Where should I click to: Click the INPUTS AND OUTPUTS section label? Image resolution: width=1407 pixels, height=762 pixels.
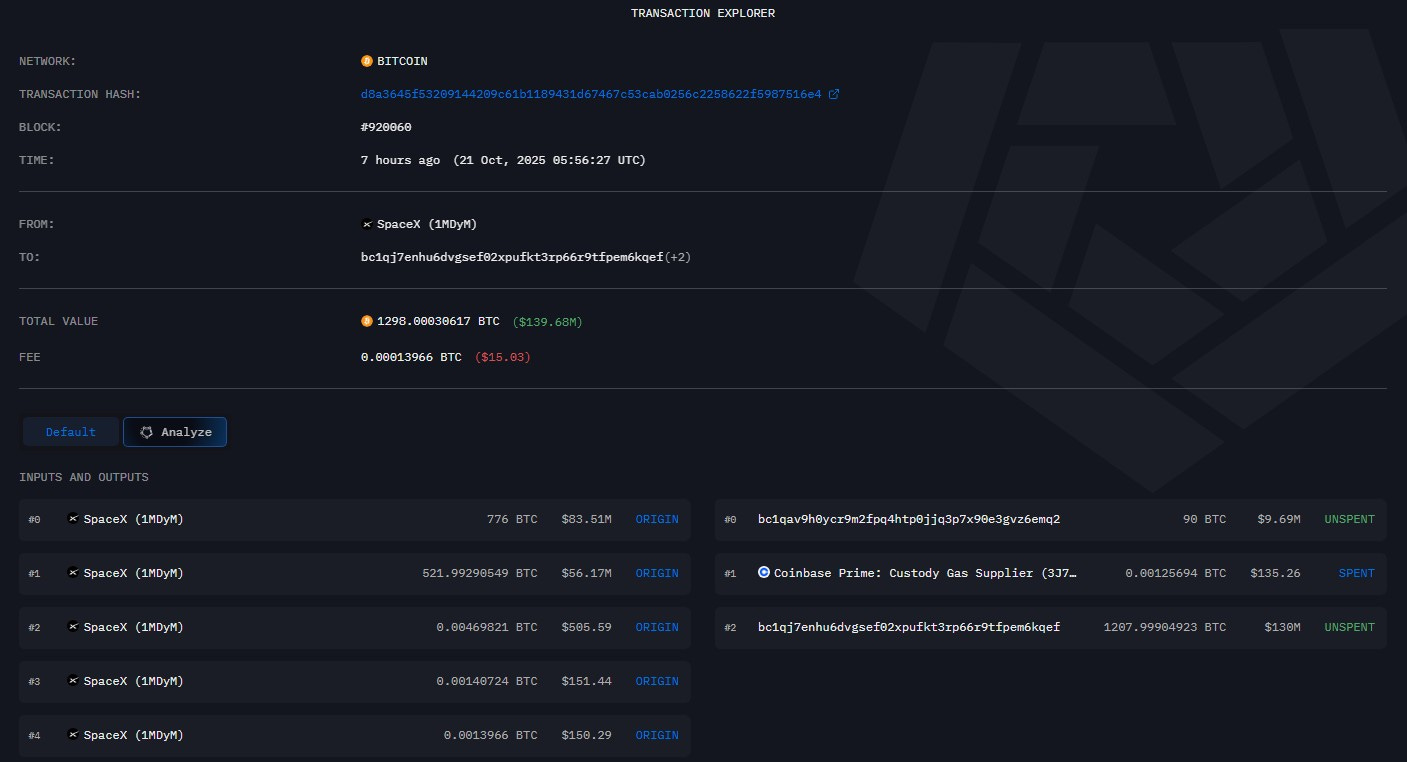coord(84,477)
